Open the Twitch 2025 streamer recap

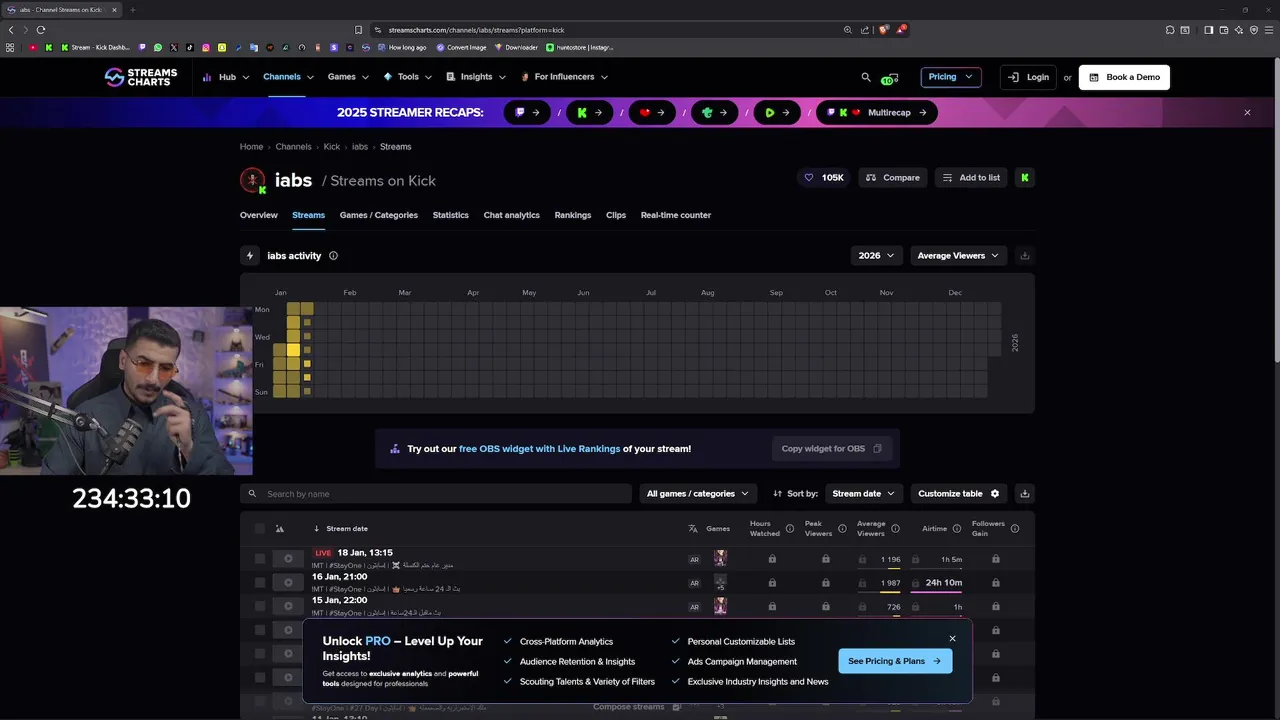pos(528,113)
